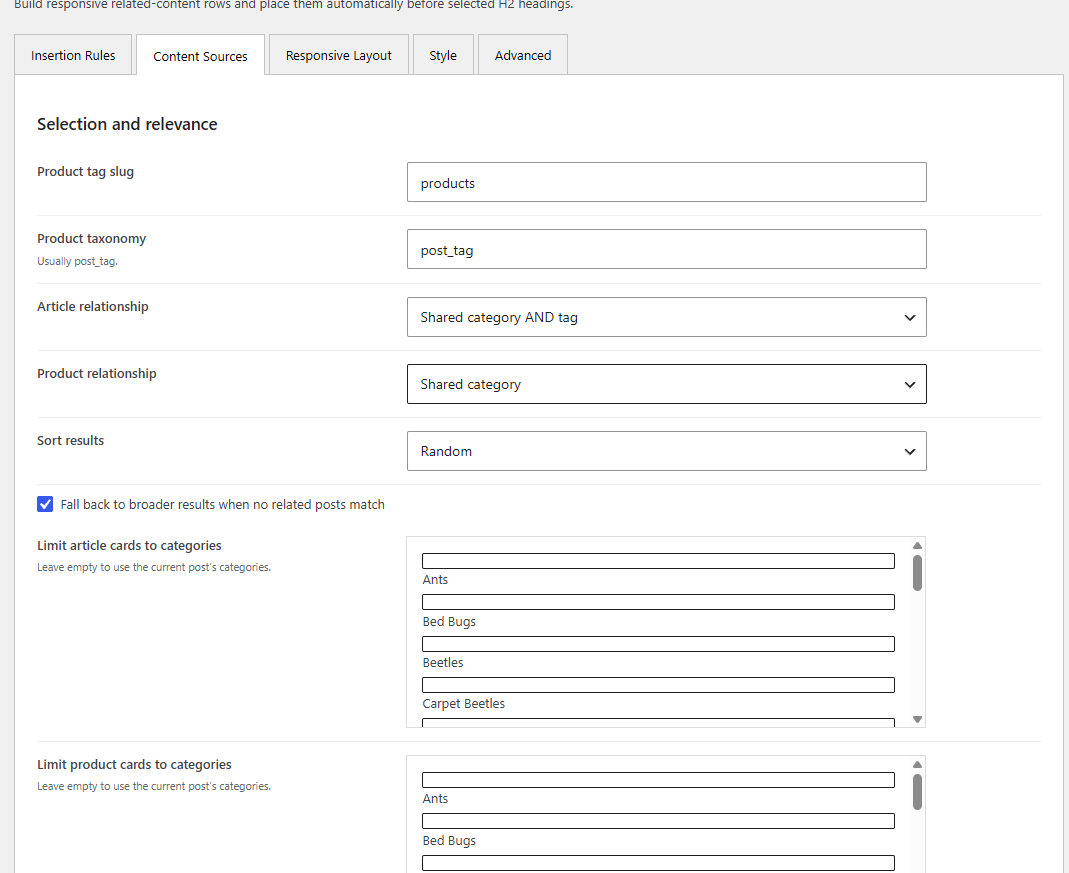Tick Ants in product cards categories
The height and width of the screenshot is (873, 1069).
point(658,780)
